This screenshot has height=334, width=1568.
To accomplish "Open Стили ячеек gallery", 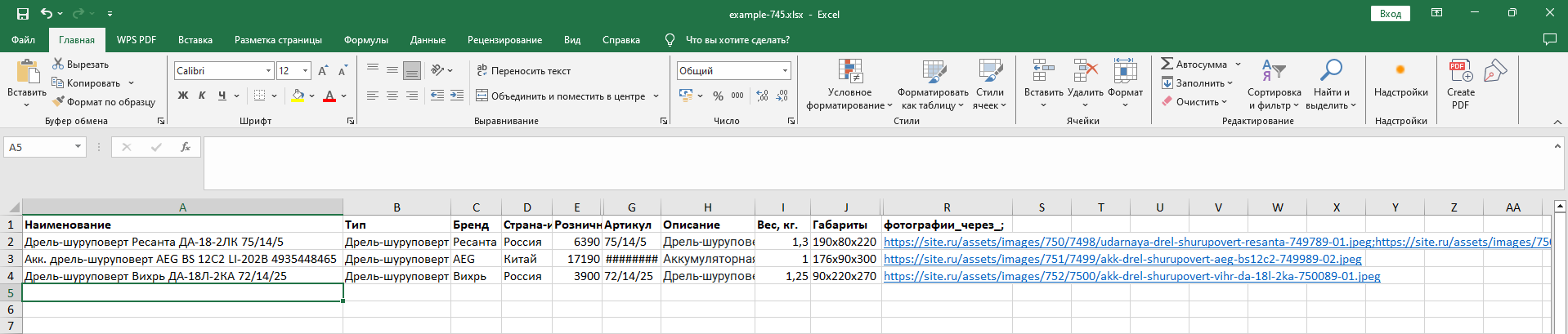I will coord(990,84).
